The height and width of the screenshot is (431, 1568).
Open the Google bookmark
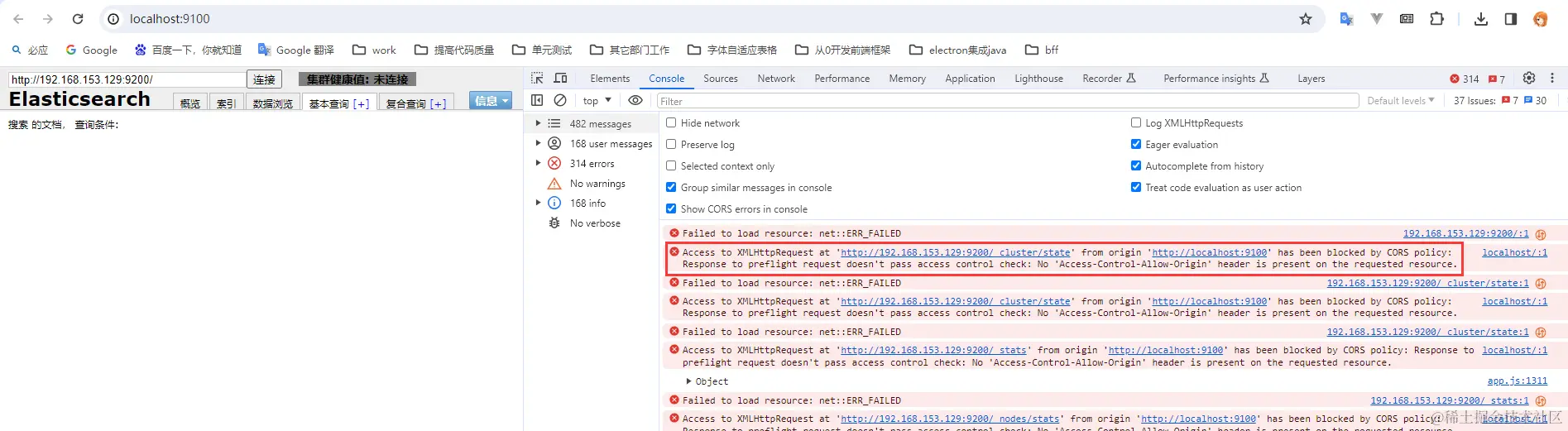pos(91,50)
